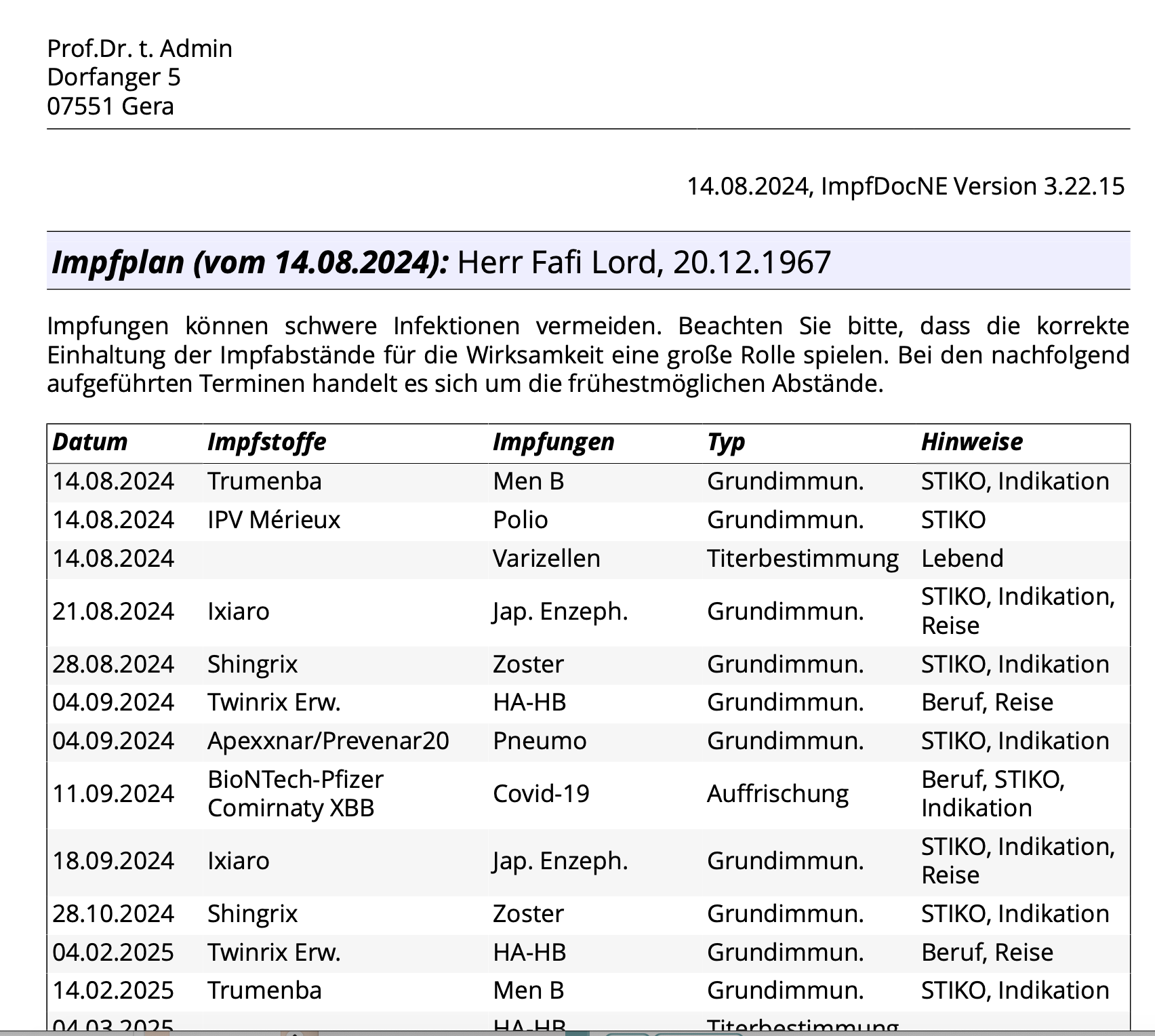Click the date '28.10.2024'
The image size is (1155, 1036).
pos(113,914)
